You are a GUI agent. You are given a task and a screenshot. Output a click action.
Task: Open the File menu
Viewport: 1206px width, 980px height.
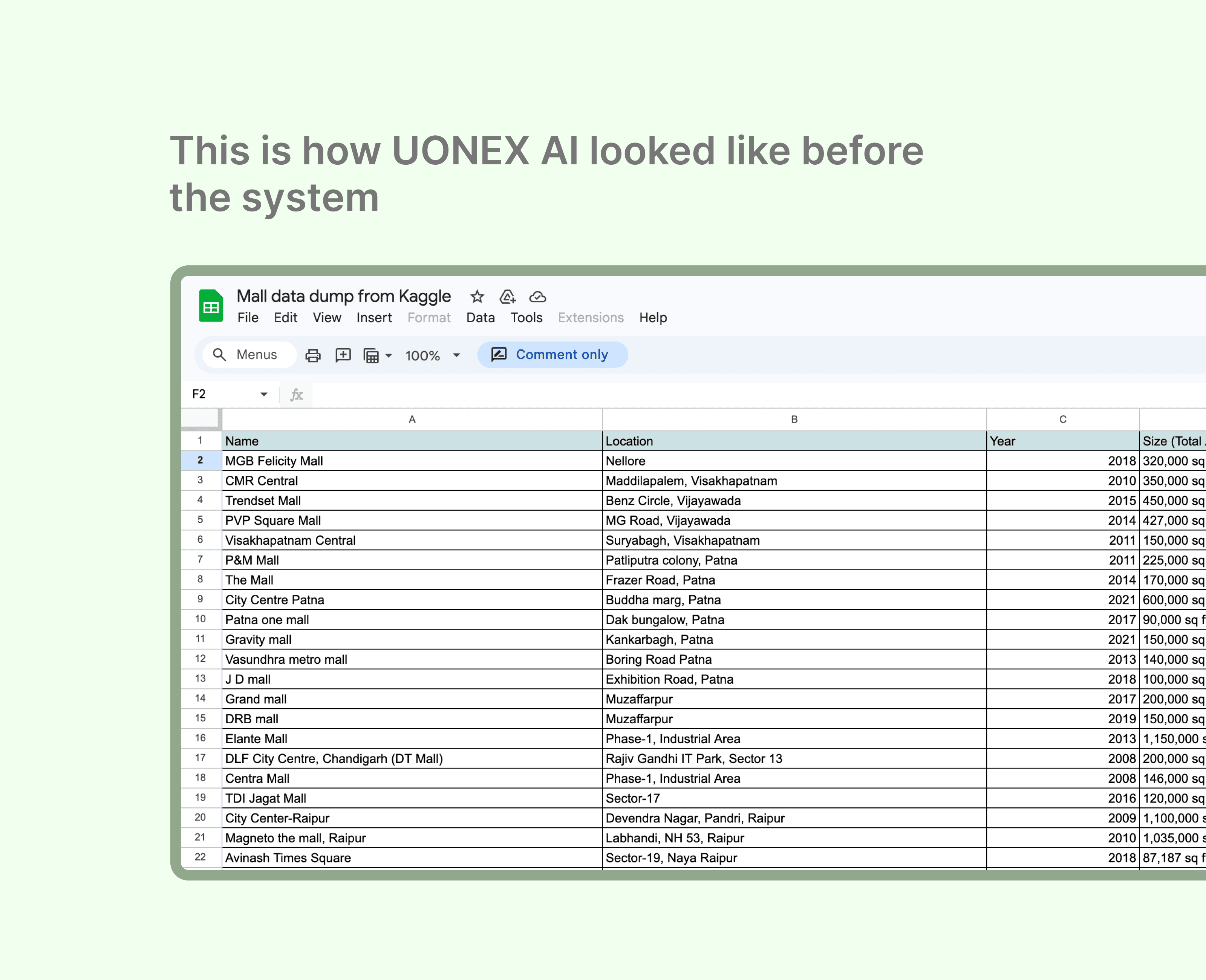pos(248,318)
